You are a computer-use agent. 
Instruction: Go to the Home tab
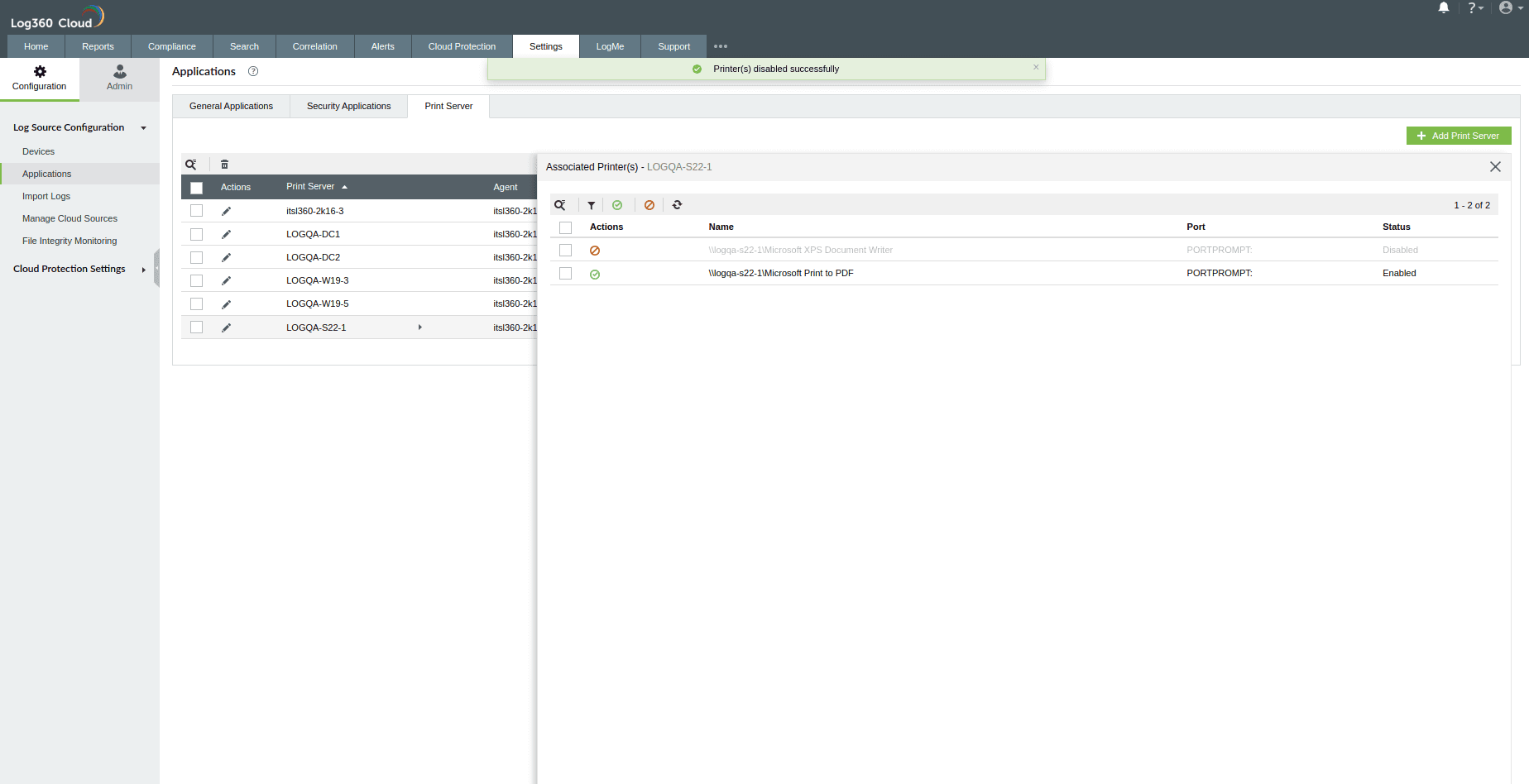[36, 46]
